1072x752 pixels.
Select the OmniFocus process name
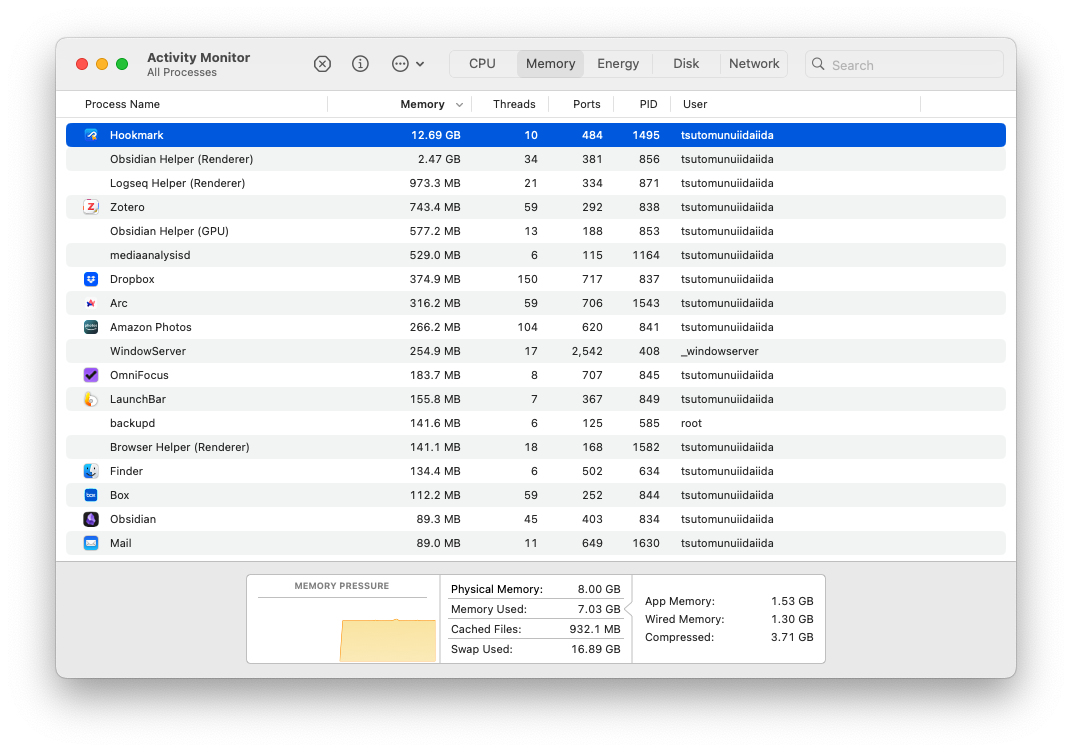point(139,375)
